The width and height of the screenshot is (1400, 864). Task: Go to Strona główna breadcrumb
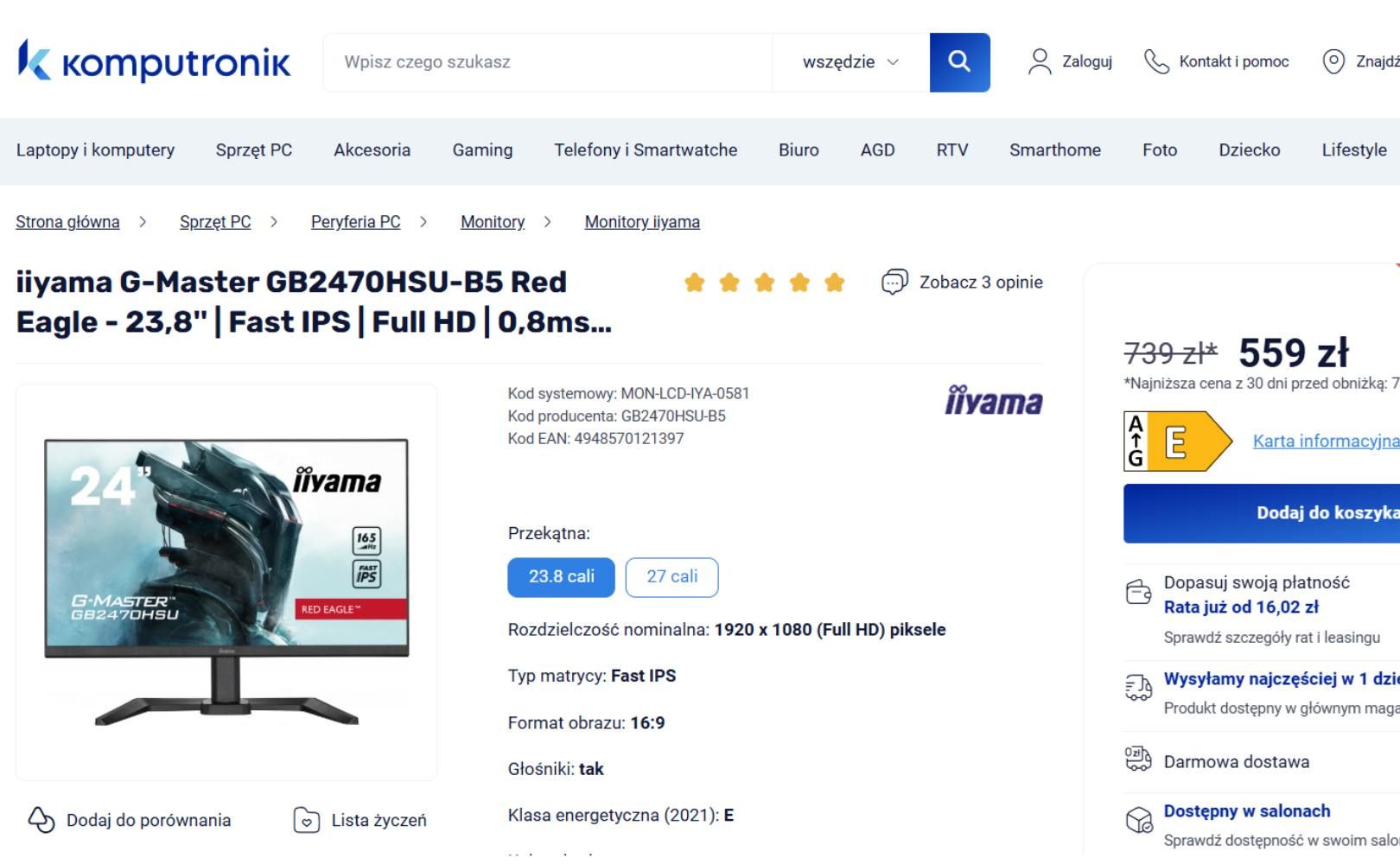coord(67,222)
